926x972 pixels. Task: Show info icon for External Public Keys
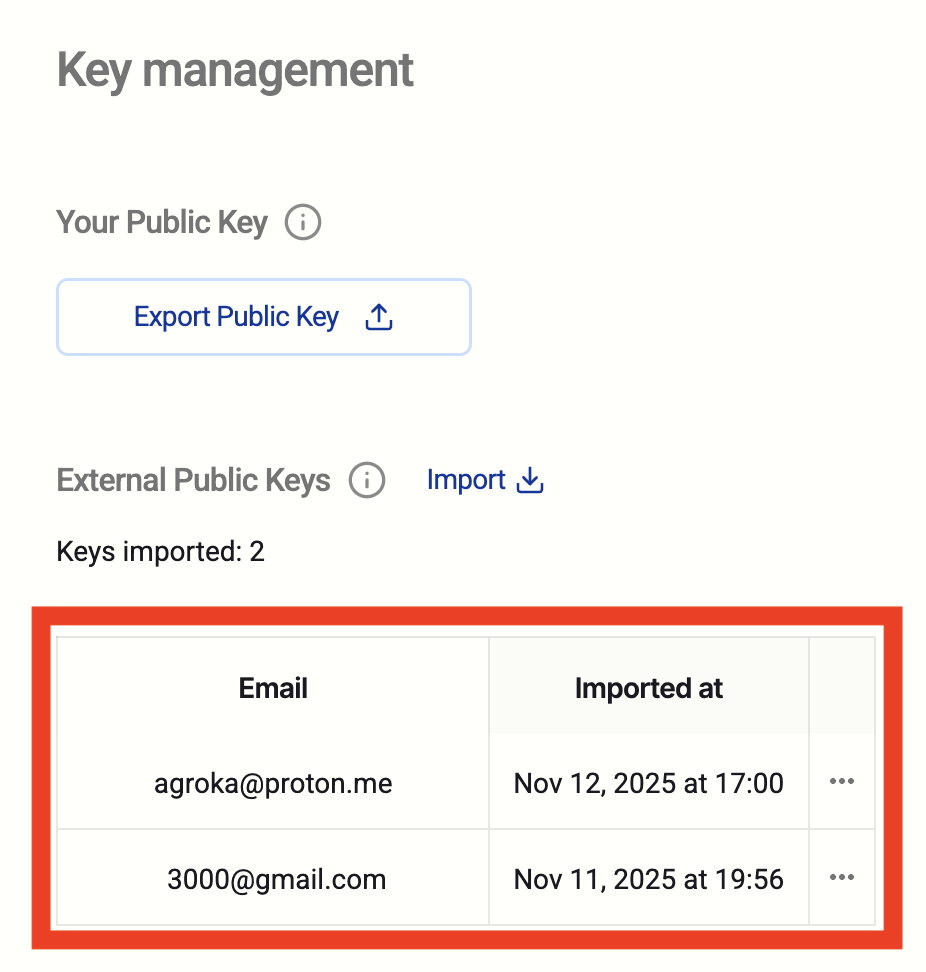[x=367, y=481]
